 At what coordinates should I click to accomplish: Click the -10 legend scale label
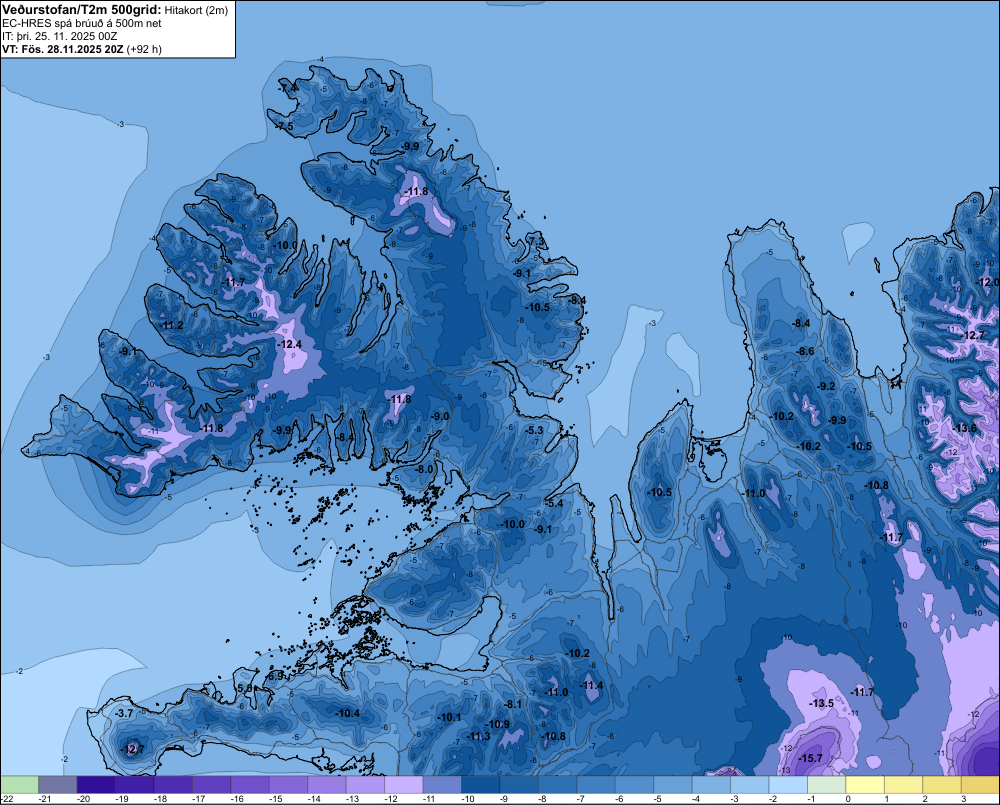[x=467, y=799]
